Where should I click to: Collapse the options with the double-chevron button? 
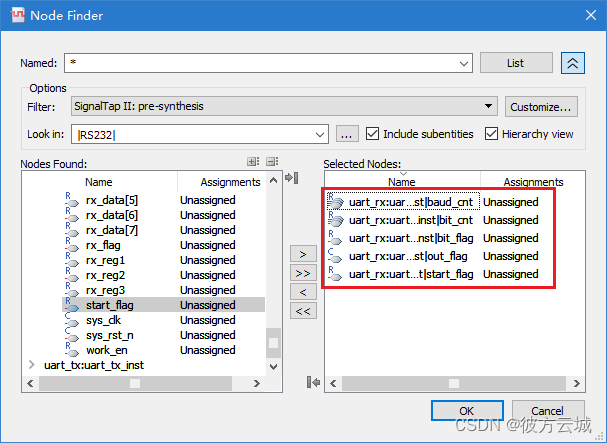tap(573, 63)
